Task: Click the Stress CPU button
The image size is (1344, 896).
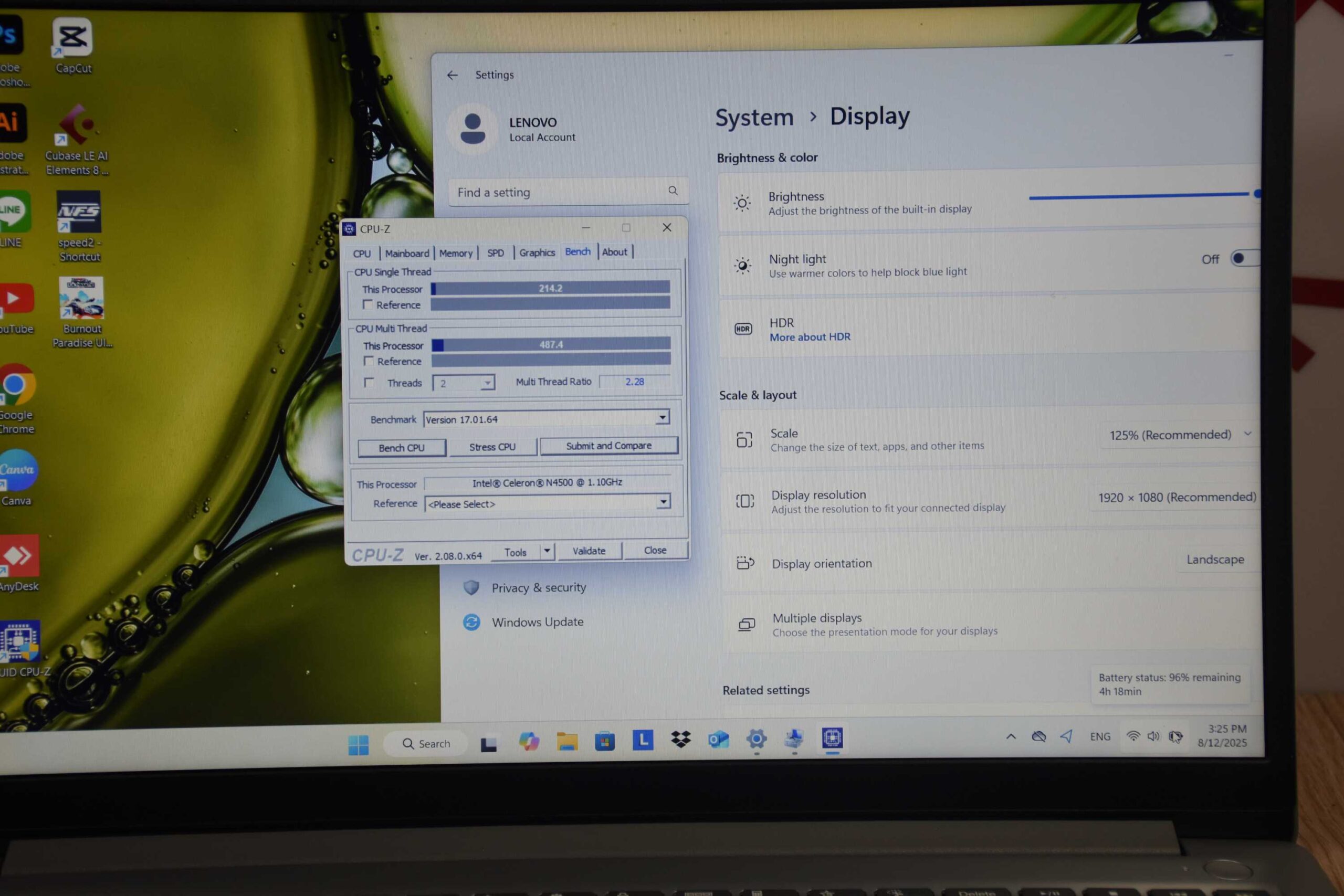Action: (492, 447)
